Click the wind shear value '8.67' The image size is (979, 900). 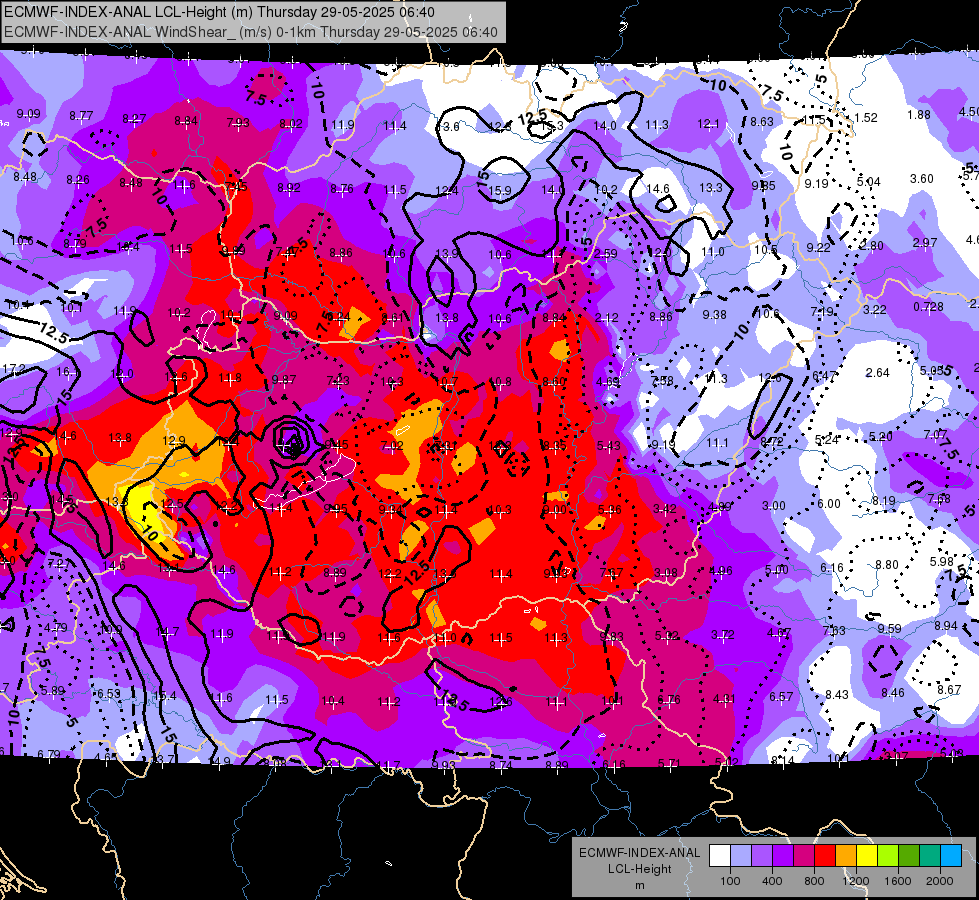pos(949,689)
